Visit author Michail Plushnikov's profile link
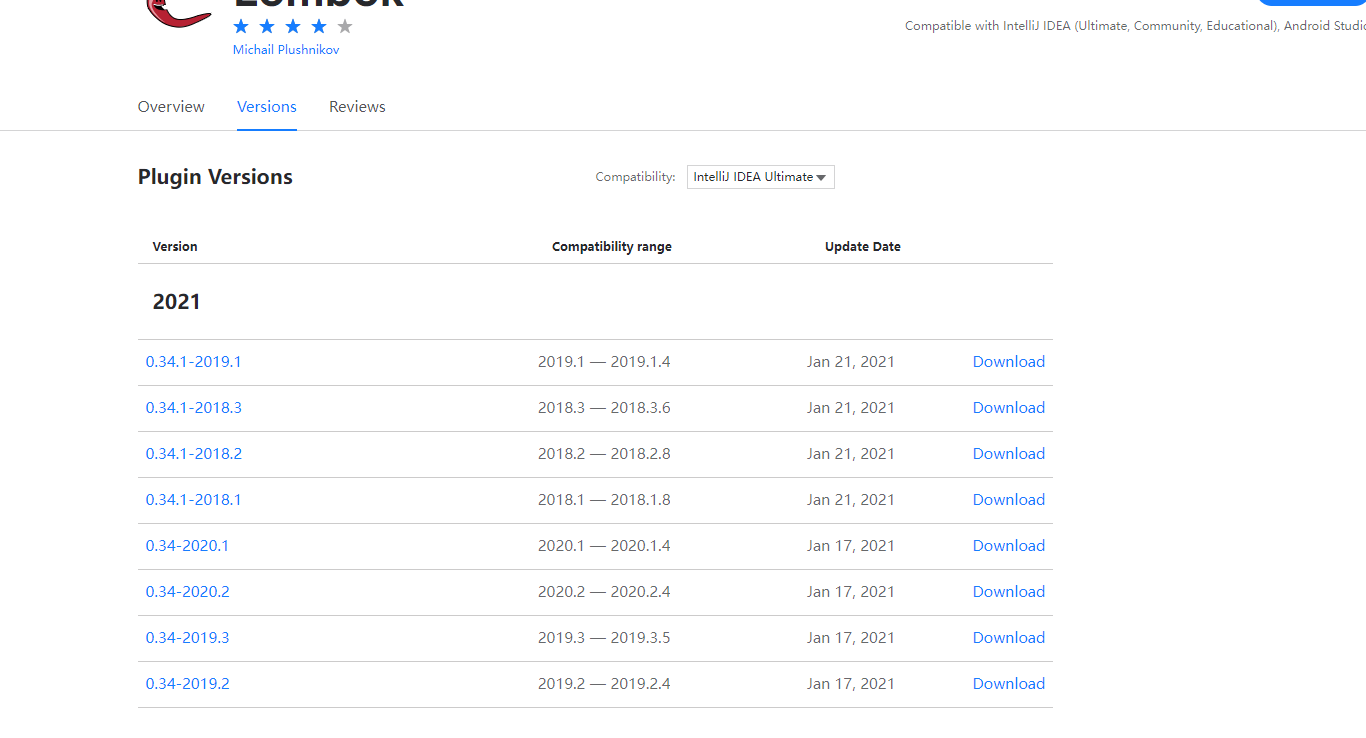The height and width of the screenshot is (738, 1366). (x=286, y=50)
